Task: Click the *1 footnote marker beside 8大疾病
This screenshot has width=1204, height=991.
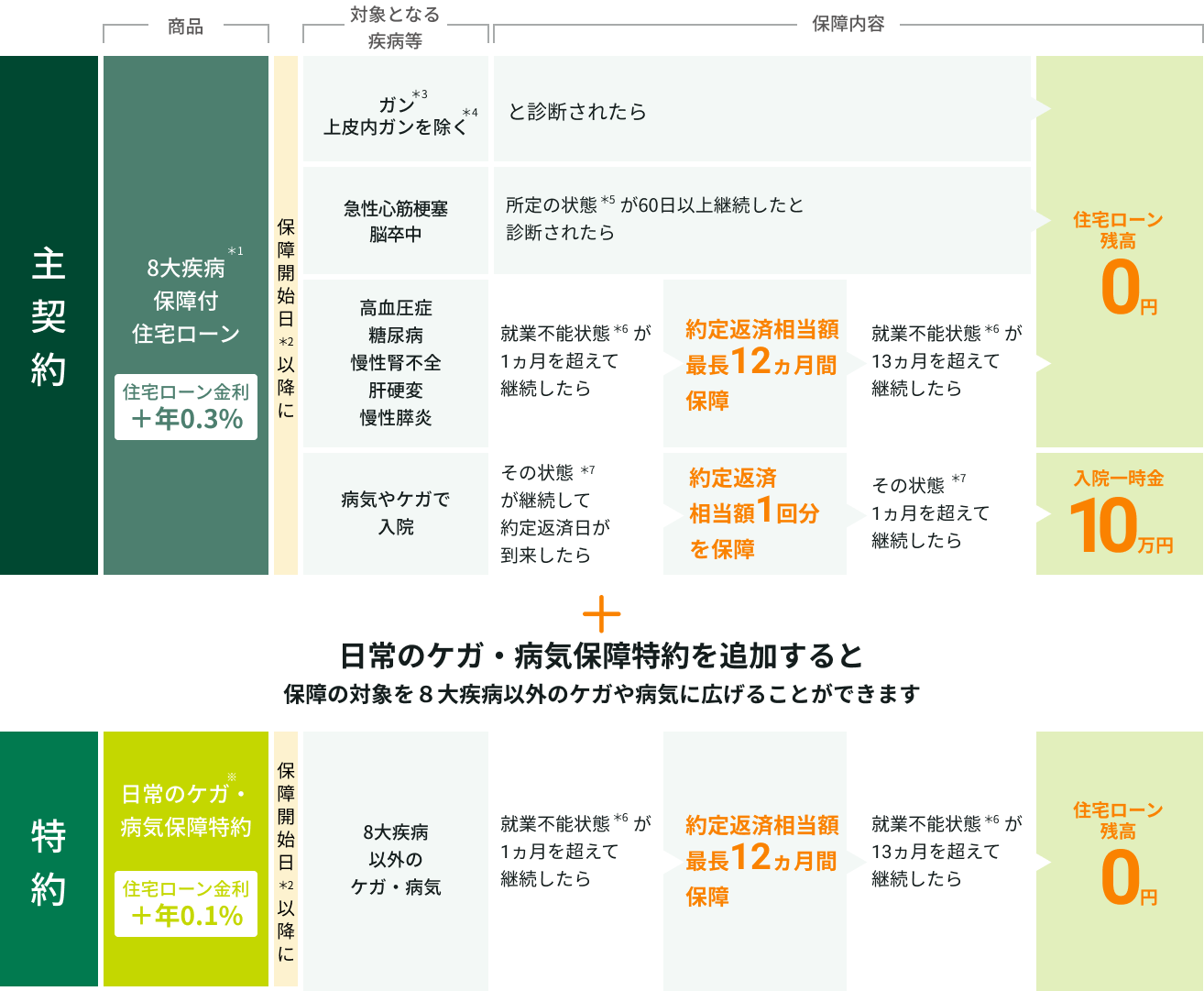Action: point(235,251)
